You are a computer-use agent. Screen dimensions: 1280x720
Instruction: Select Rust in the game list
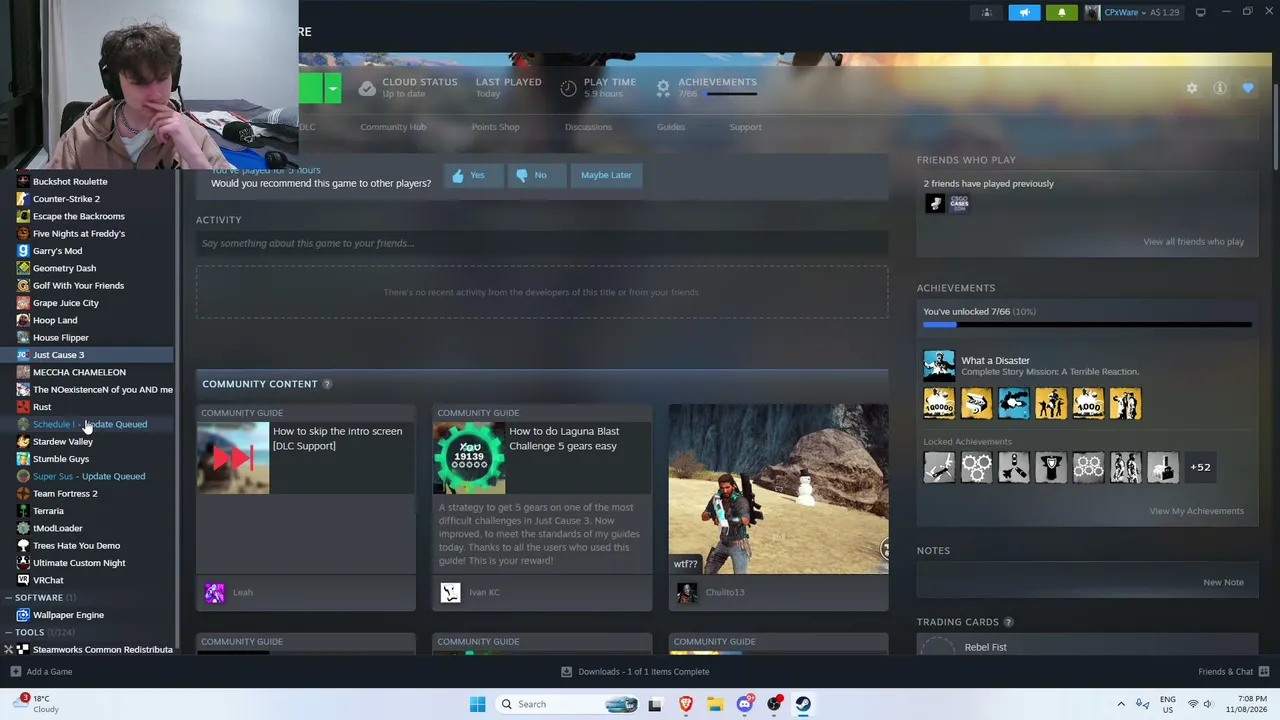tap(42, 407)
